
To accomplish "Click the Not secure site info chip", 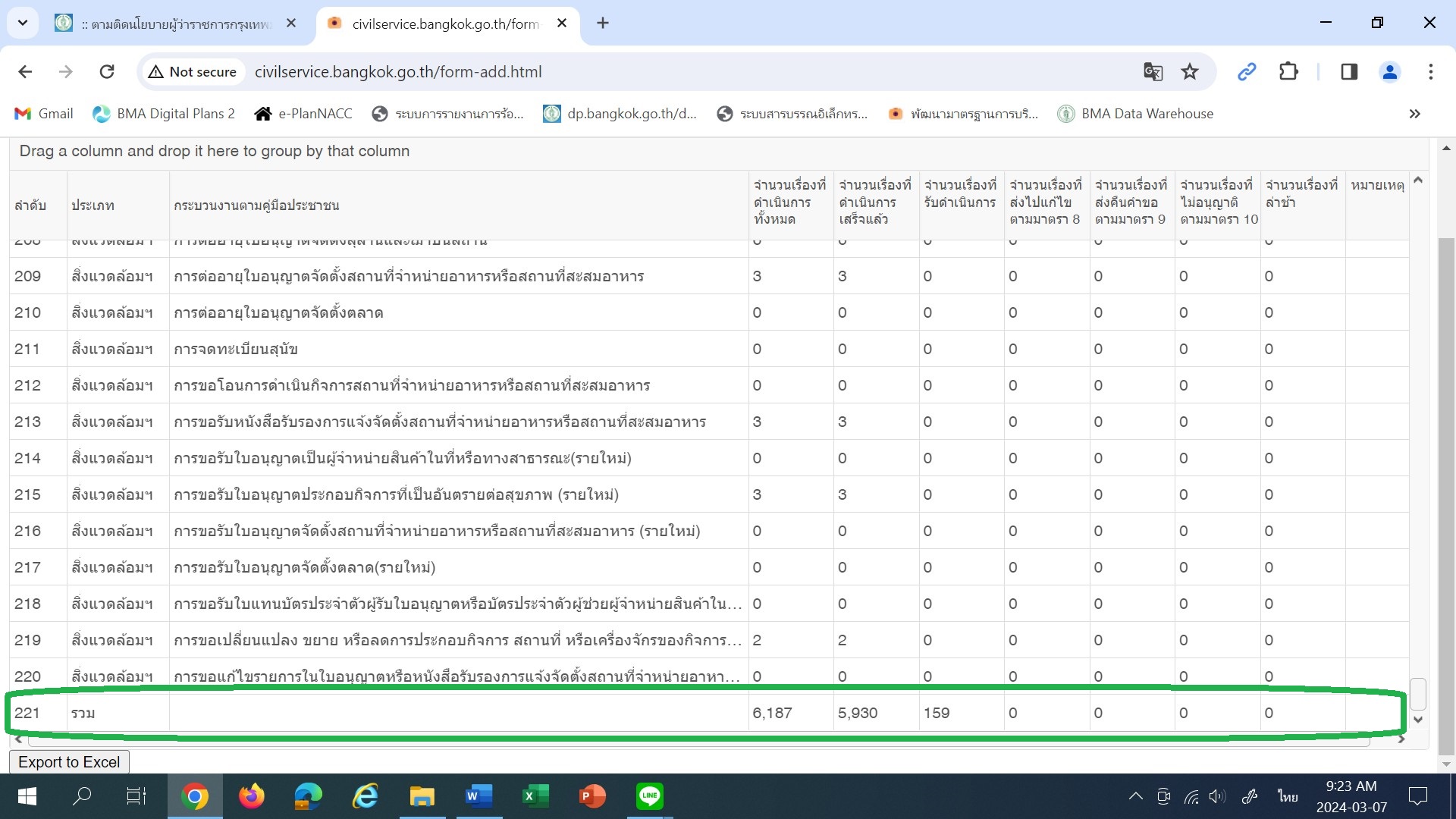I will point(193,72).
